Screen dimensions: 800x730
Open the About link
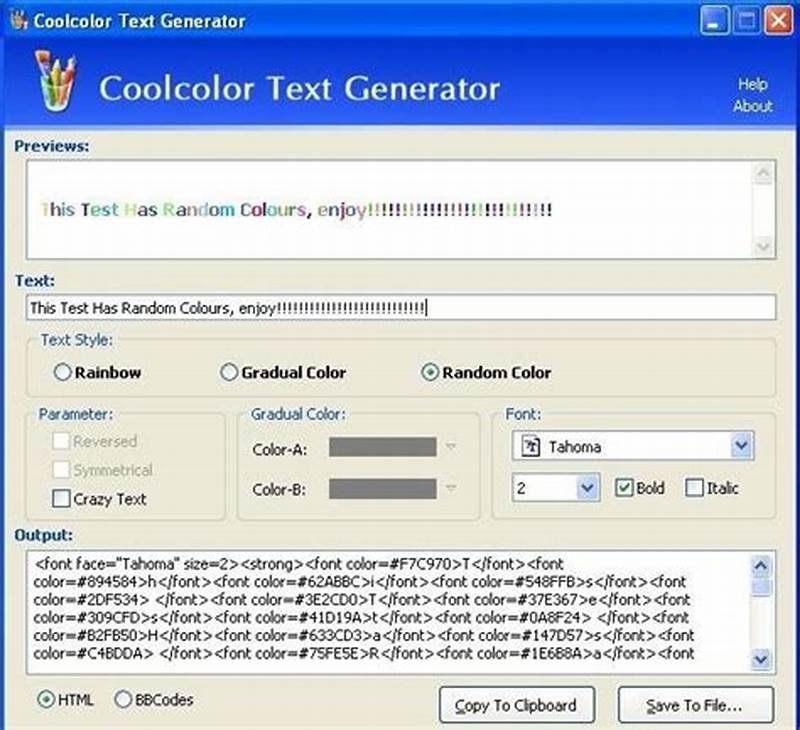click(752, 103)
